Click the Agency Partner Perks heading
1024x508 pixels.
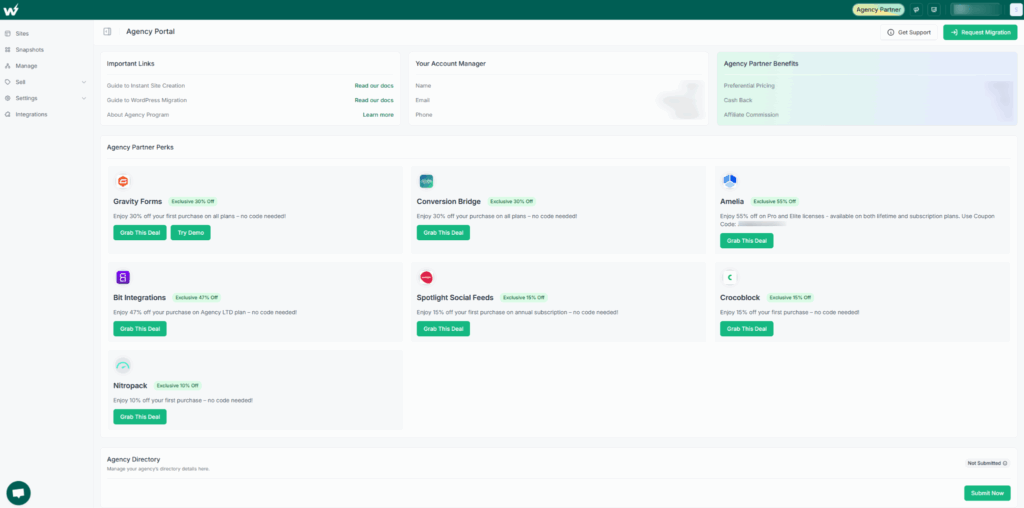pyautogui.click(x=140, y=148)
